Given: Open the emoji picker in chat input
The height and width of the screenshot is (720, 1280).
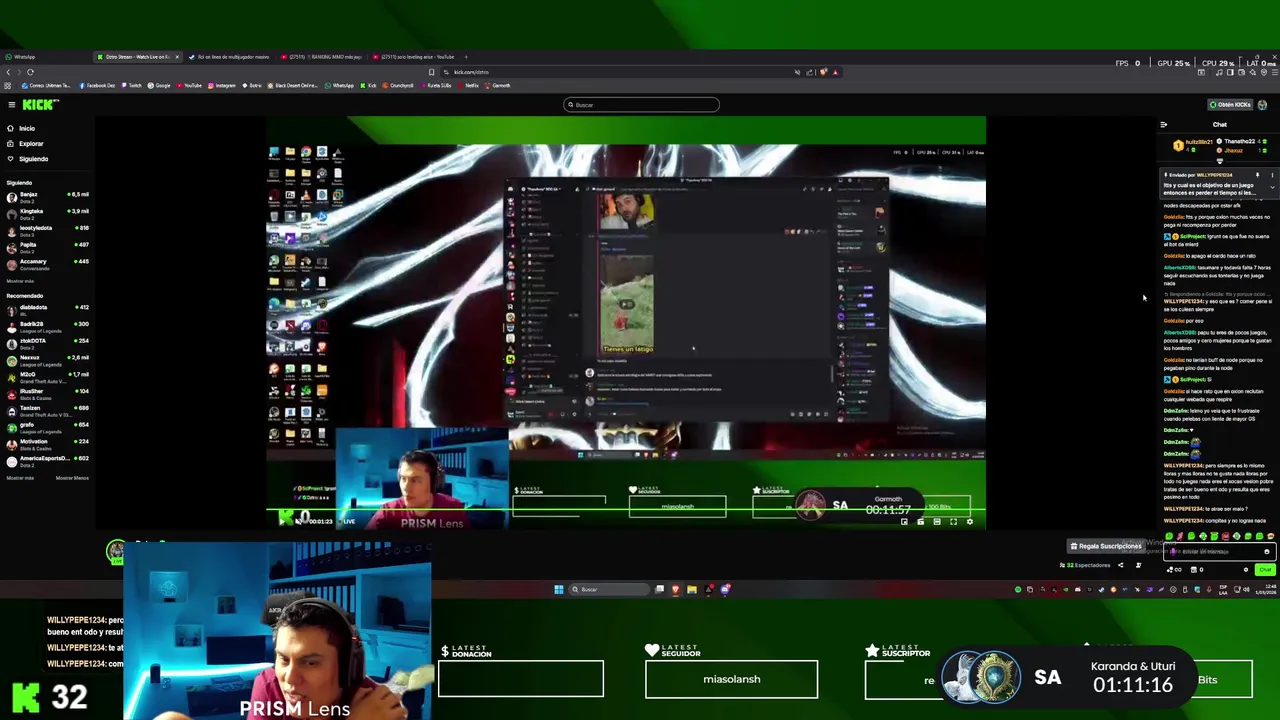Looking at the screenshot, I should [1266, 552].
